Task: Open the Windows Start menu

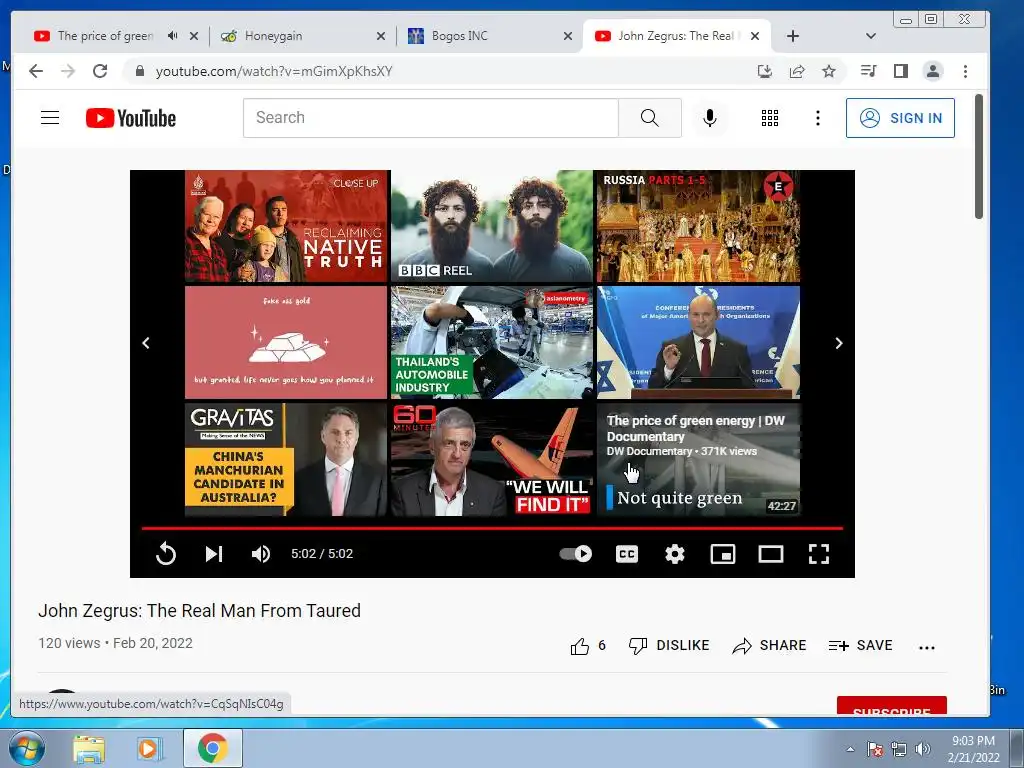Action: point(26,748)
